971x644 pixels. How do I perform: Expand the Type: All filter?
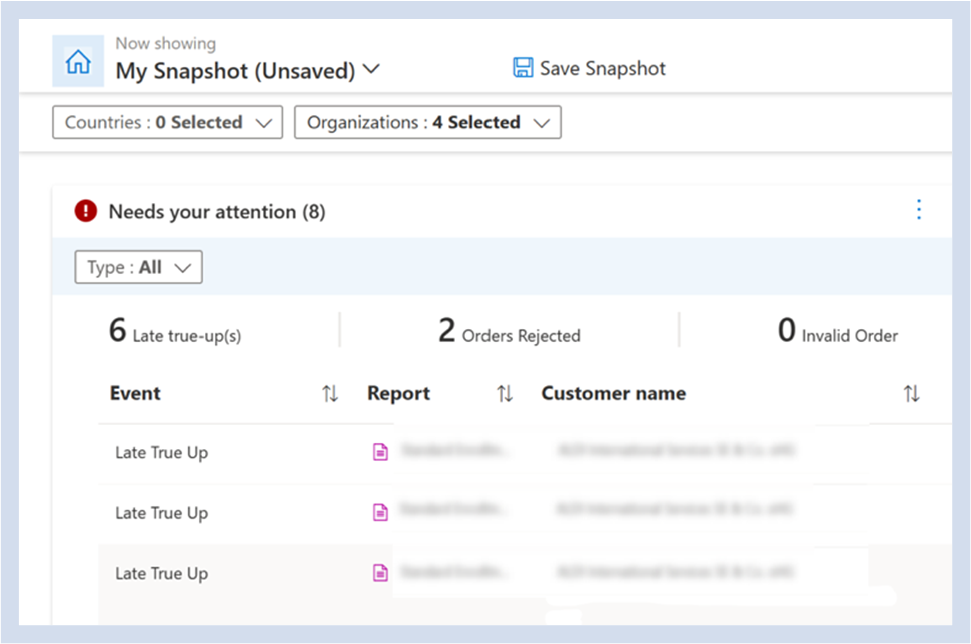138,267
